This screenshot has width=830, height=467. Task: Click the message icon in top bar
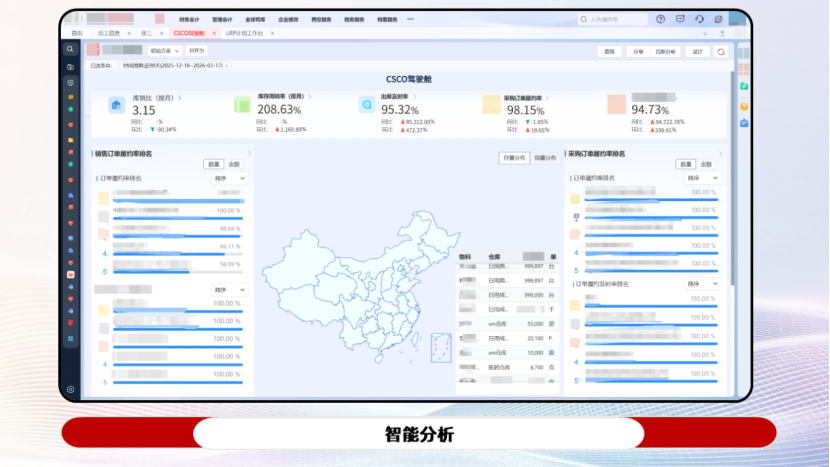click(x=680, y=19)
